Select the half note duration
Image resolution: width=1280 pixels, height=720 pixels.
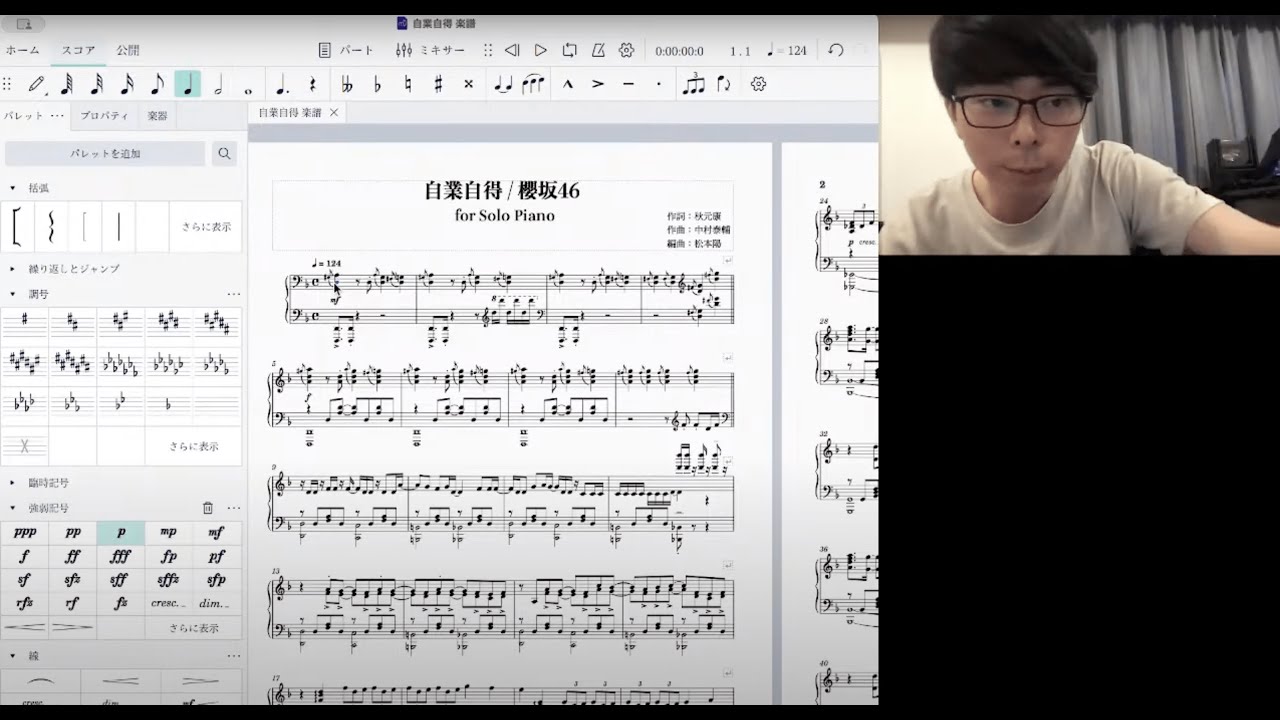(x=218, y=84)
